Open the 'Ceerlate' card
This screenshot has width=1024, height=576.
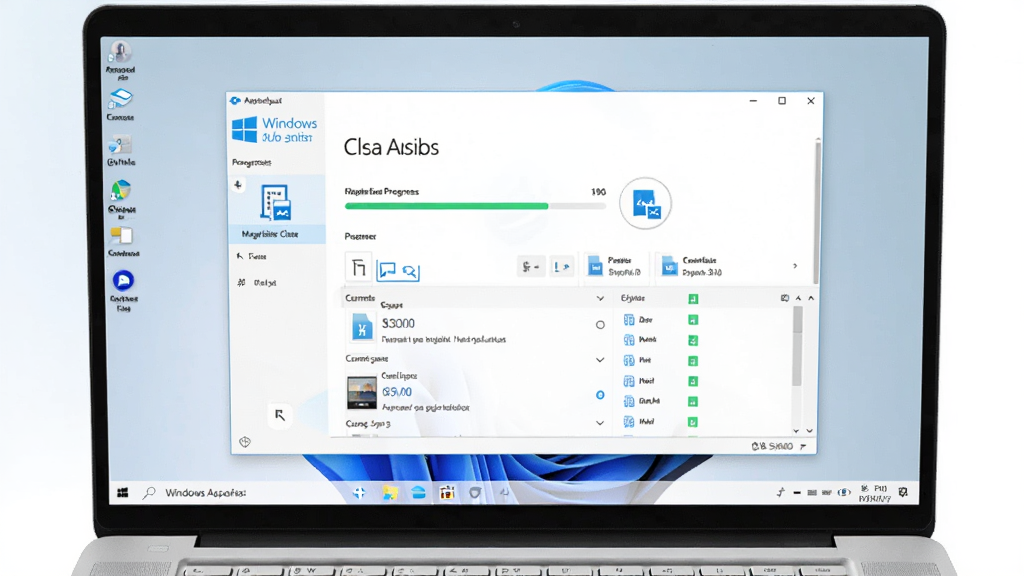692,266
